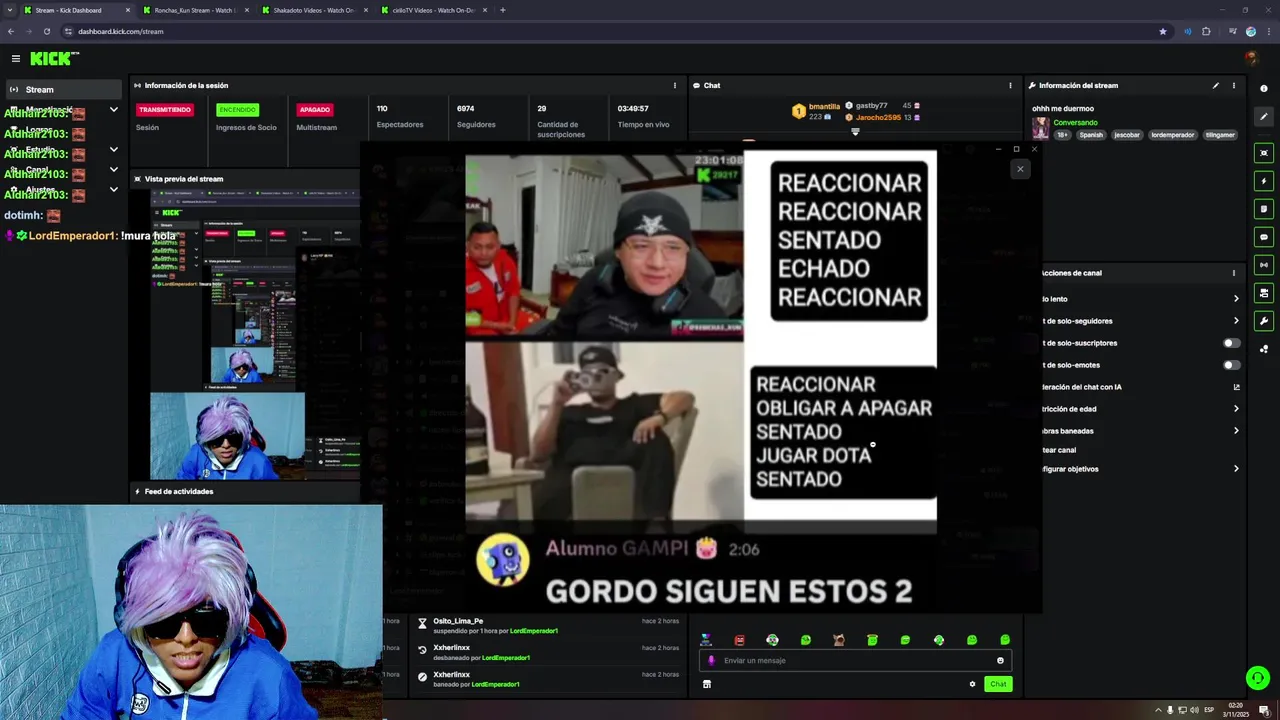The image size is (1280, 720).
Task: Bookmark this page with the star icon
Action: (1162, 31)
